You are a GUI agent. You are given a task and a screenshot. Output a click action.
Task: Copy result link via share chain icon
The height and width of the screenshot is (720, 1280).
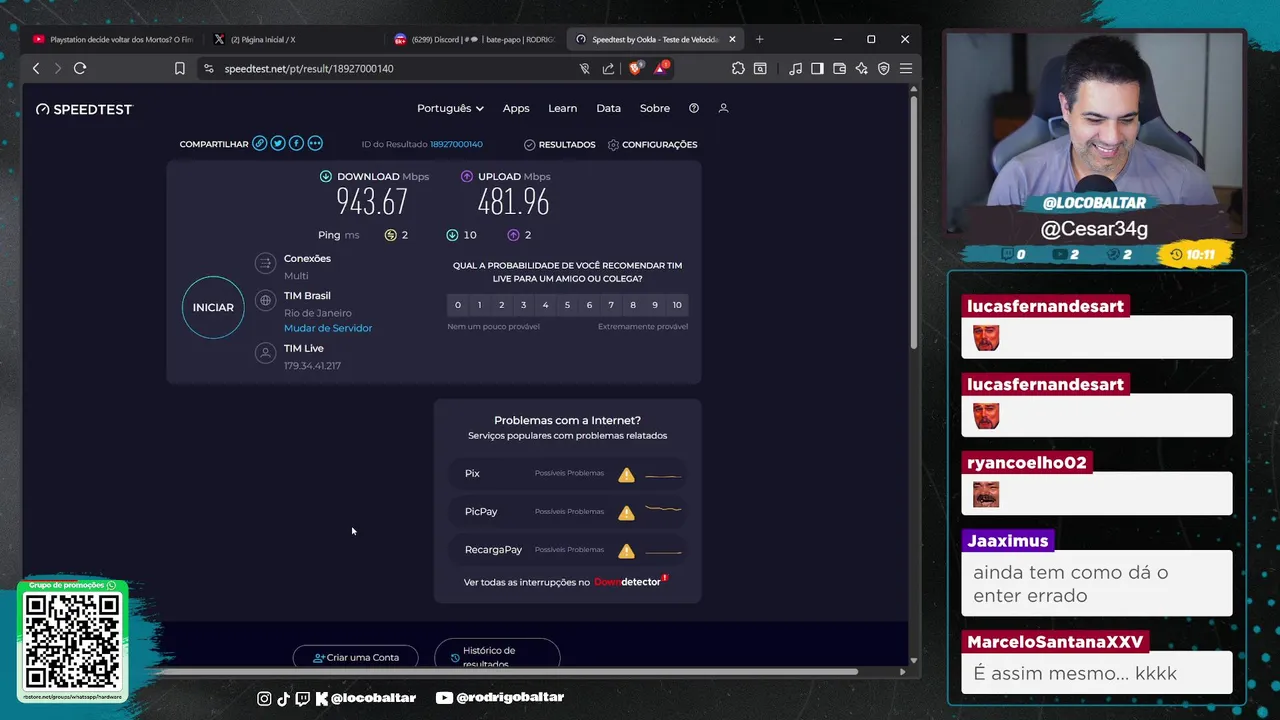tap(259, 143)
